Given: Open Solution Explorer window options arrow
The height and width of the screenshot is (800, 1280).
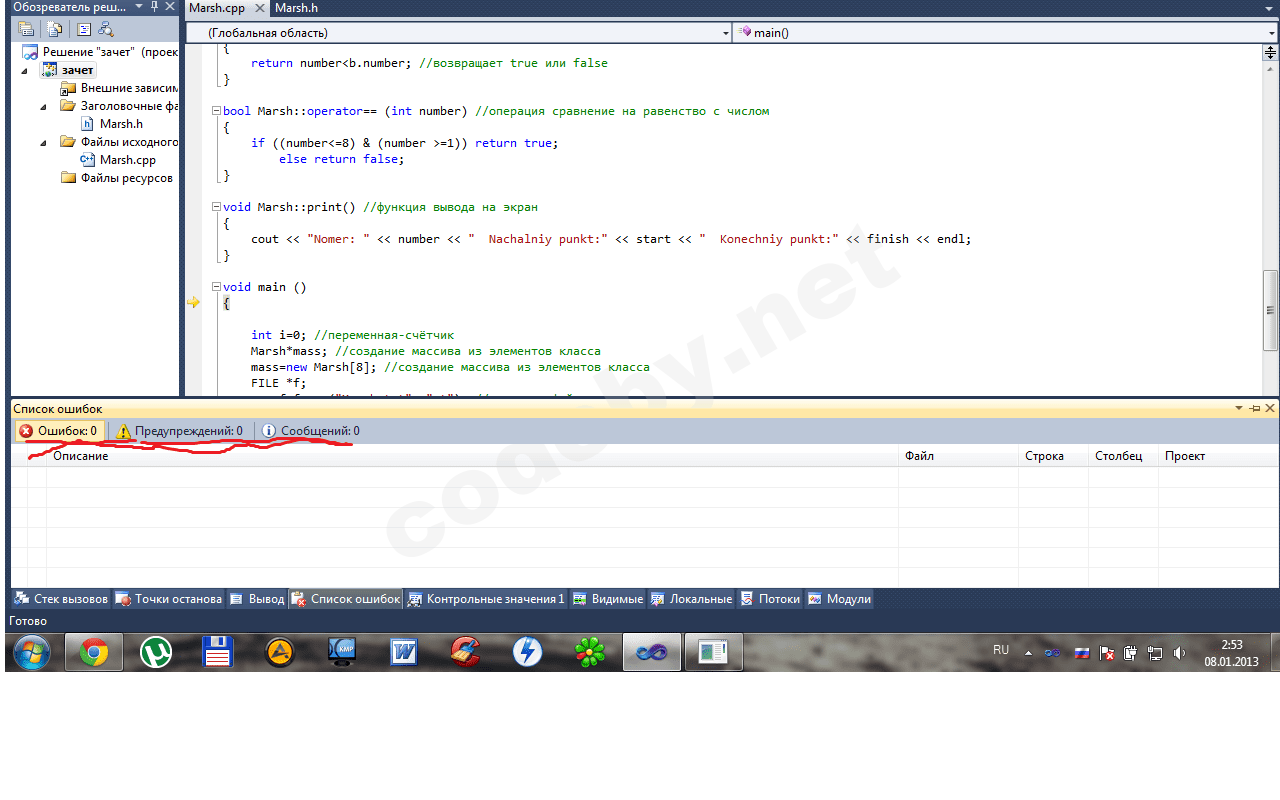Looking at the screenshot, I should [x=139, y=7].
